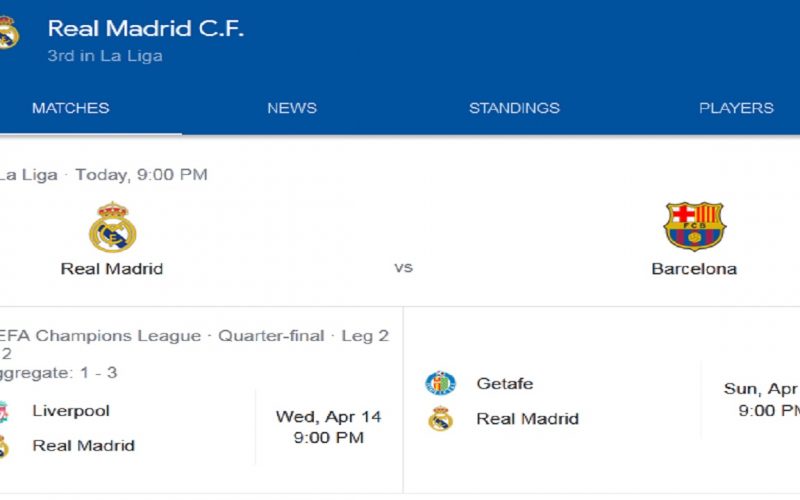Click Real Madrid crest in the Getafe fixture
Viewport: 800px width, 500px height.
440,419
